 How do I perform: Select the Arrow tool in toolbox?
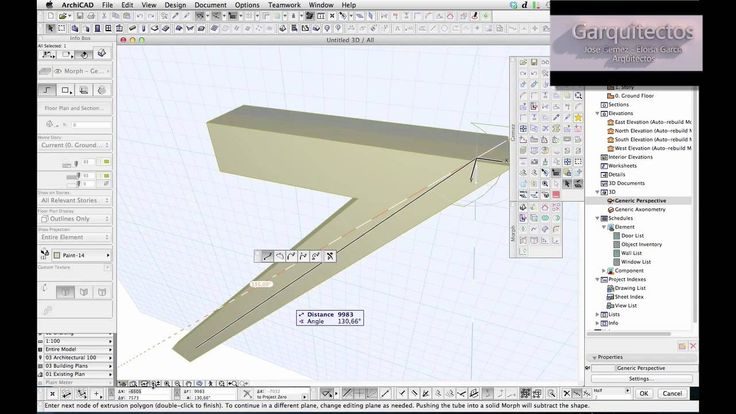(x=51, y=28)
